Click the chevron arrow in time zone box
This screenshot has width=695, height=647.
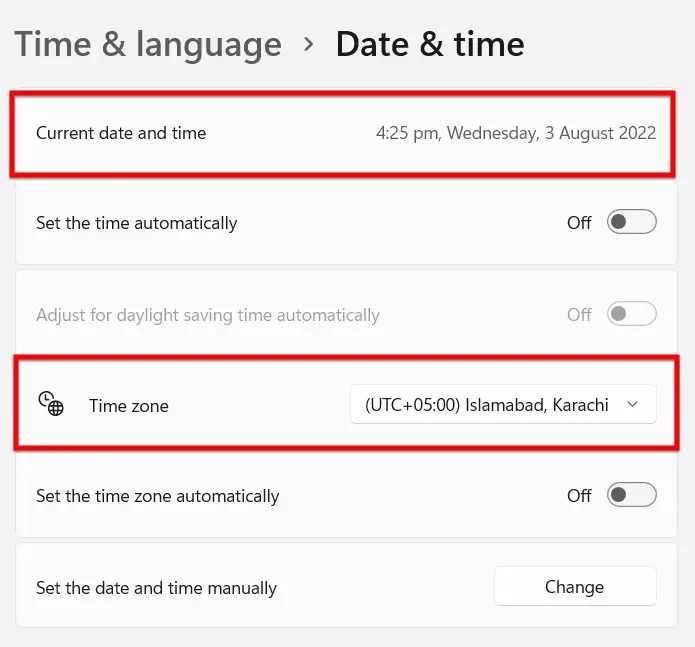coord(633,404)
